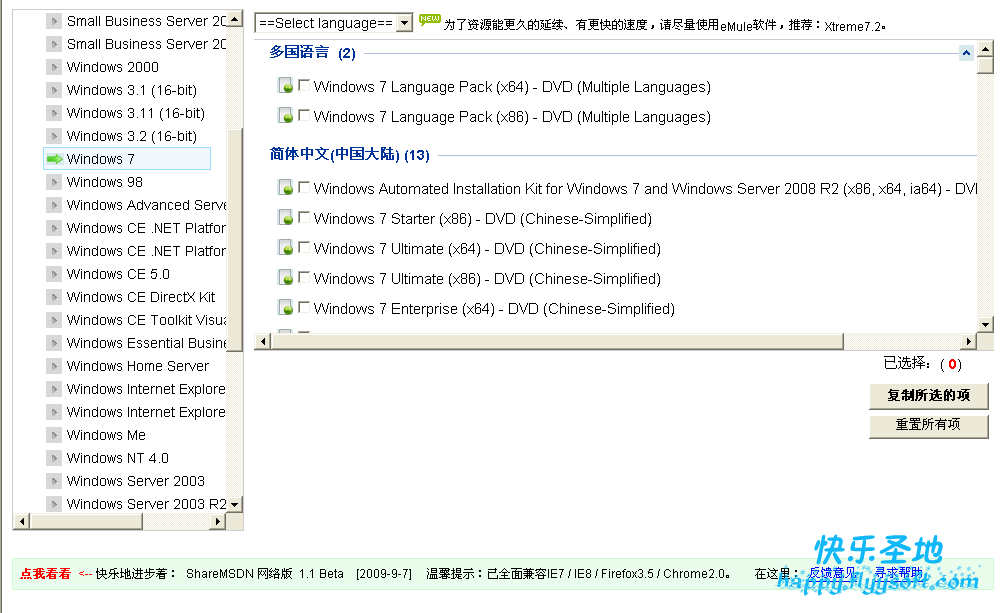
Task: Click icon beside Windows 7 Ultimate (x64)
Action: 286,248
